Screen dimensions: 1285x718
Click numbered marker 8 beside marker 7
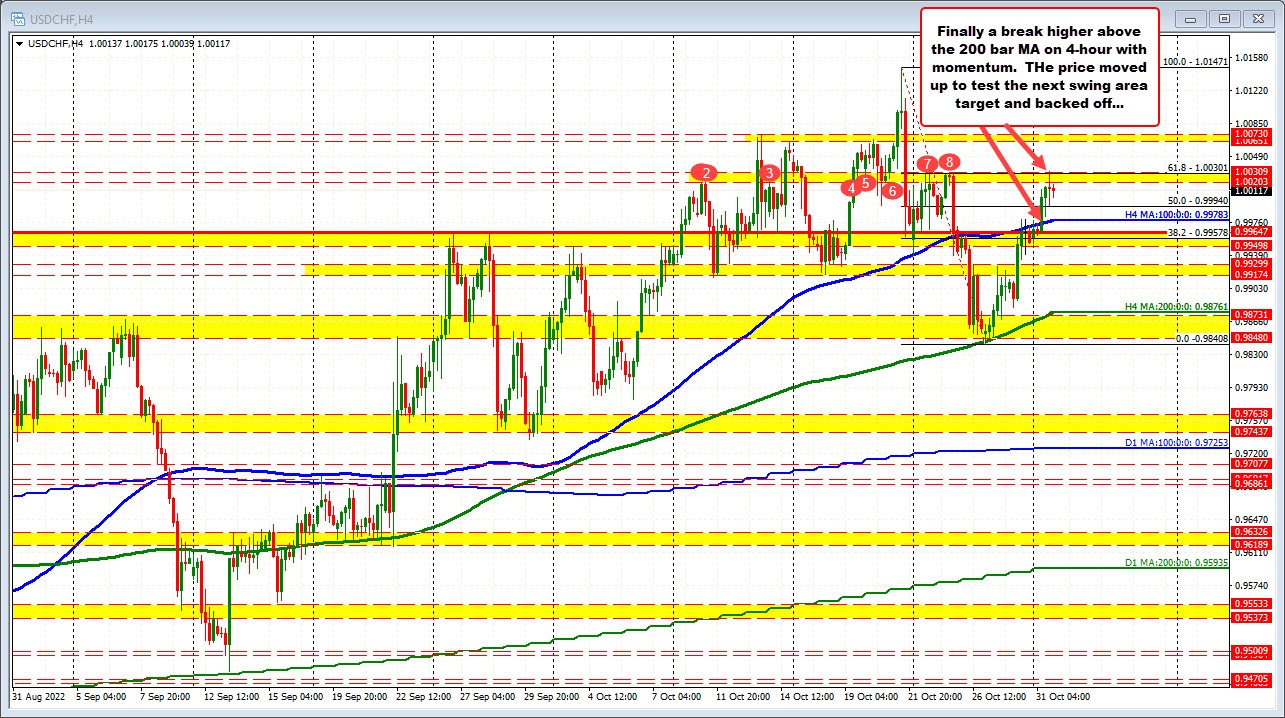948,160
